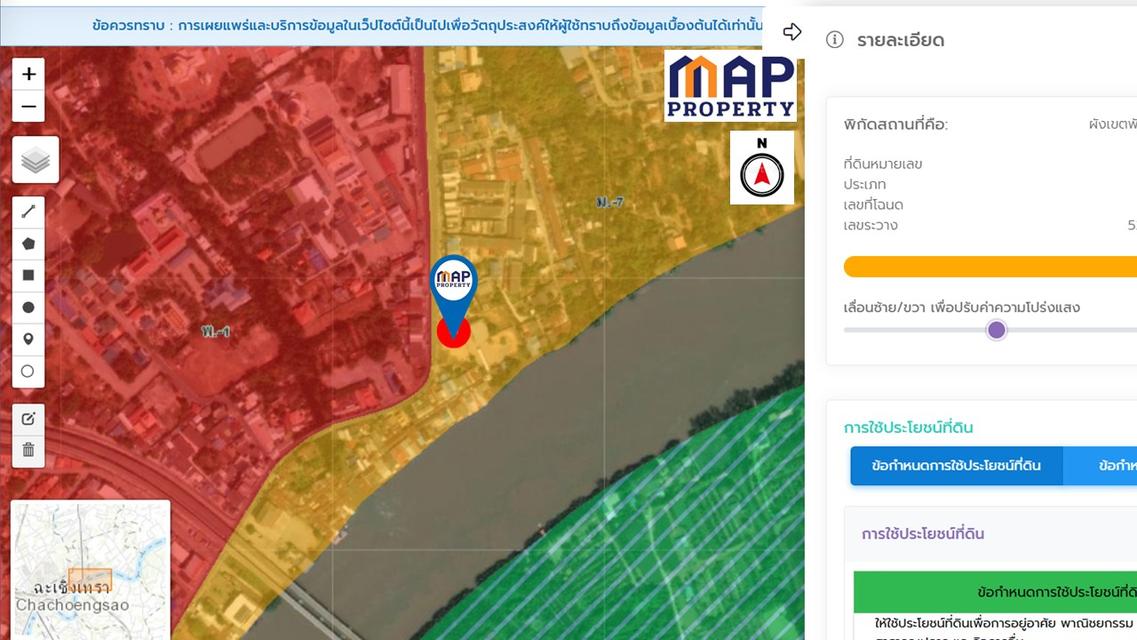Switch to the partially visible light-blue tab
The image size is (1137, 640).
[x=1101, y=466]
